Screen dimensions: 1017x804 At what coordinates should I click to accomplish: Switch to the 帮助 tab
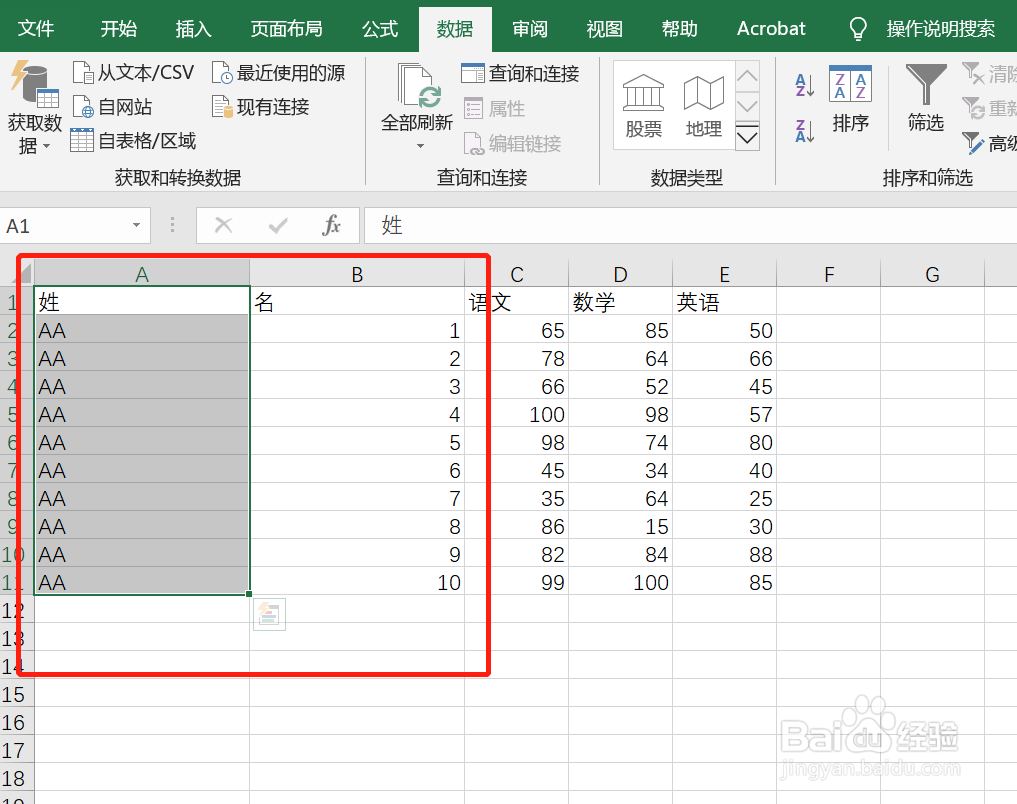coord(680,29)
